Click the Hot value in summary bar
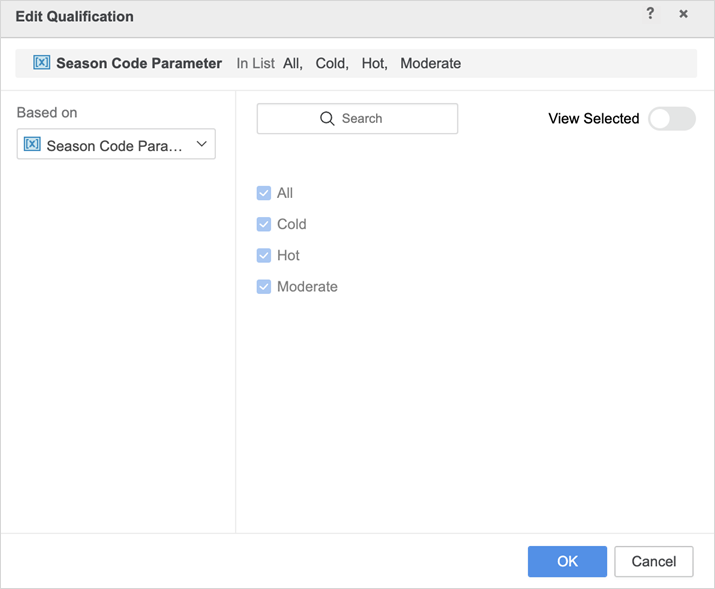715x589 pixels. click(373, 63)
